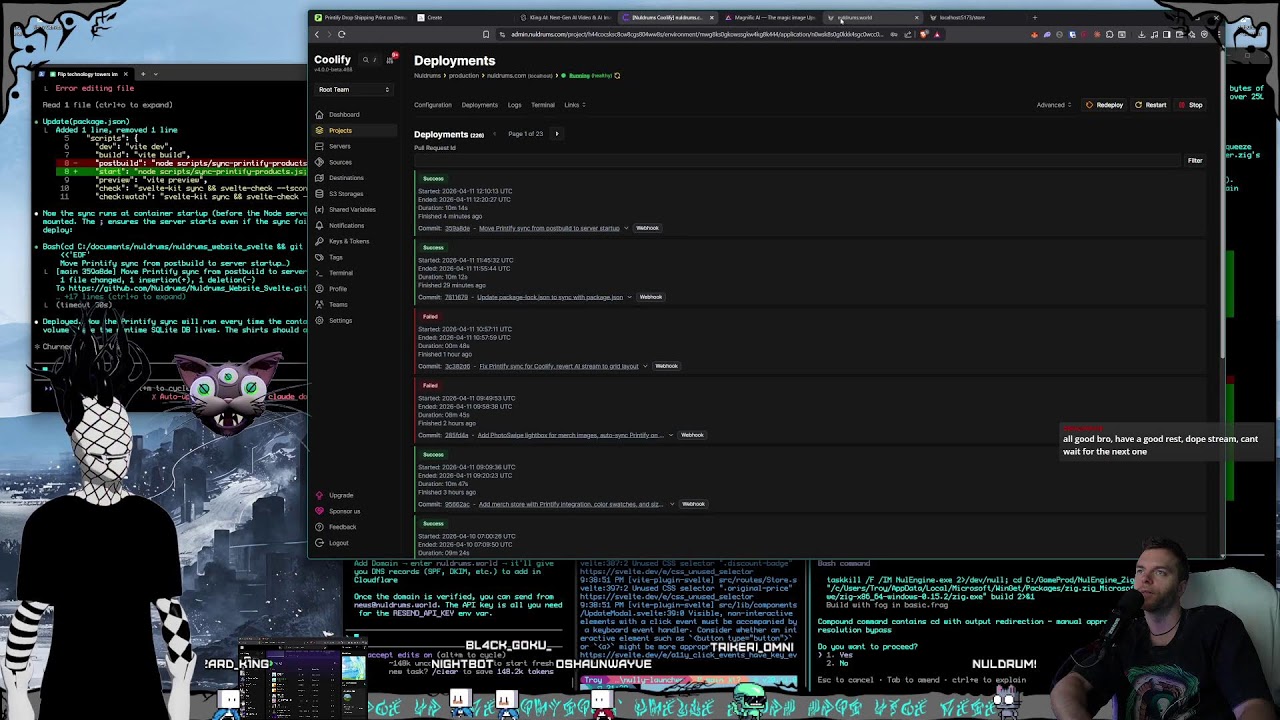Click Sponsor us heart item
This screenshot has height=720, width=1280.
click(344, 511)
